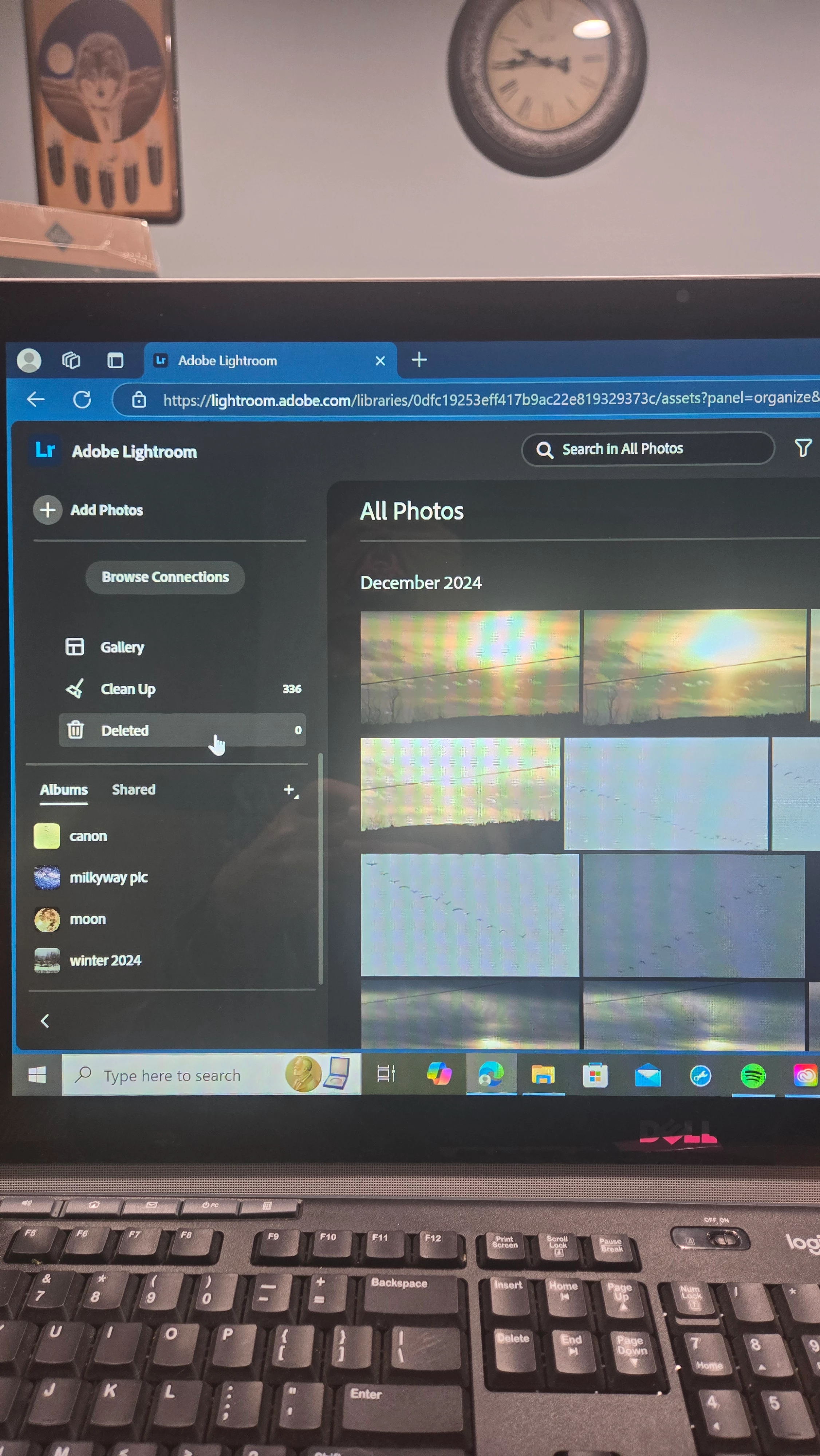Open Edge tab actions menu icon
The height and width of the screenshot is (1456, 820).
point(71,360)
